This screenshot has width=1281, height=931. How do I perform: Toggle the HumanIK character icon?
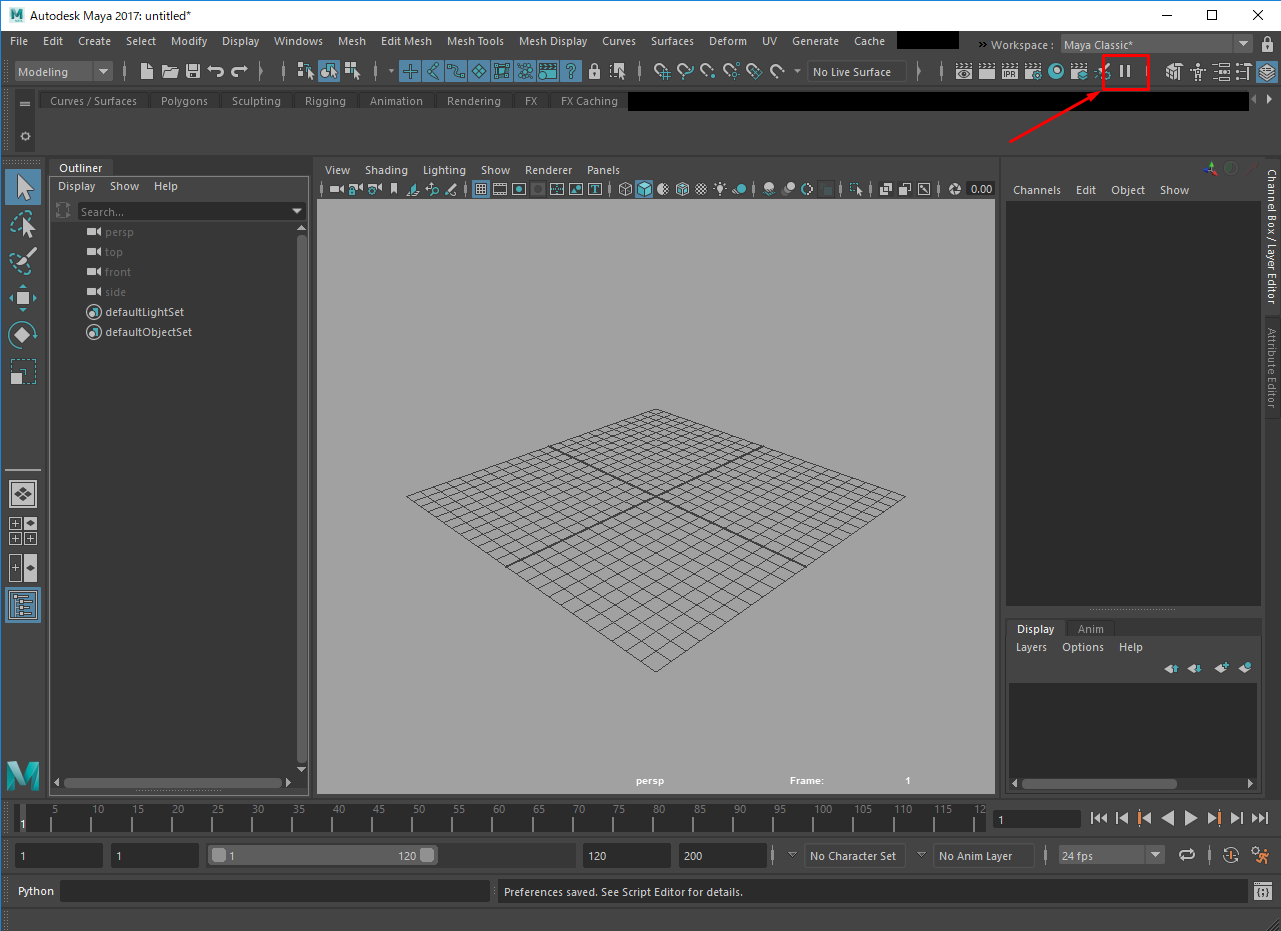point(1197,71)
